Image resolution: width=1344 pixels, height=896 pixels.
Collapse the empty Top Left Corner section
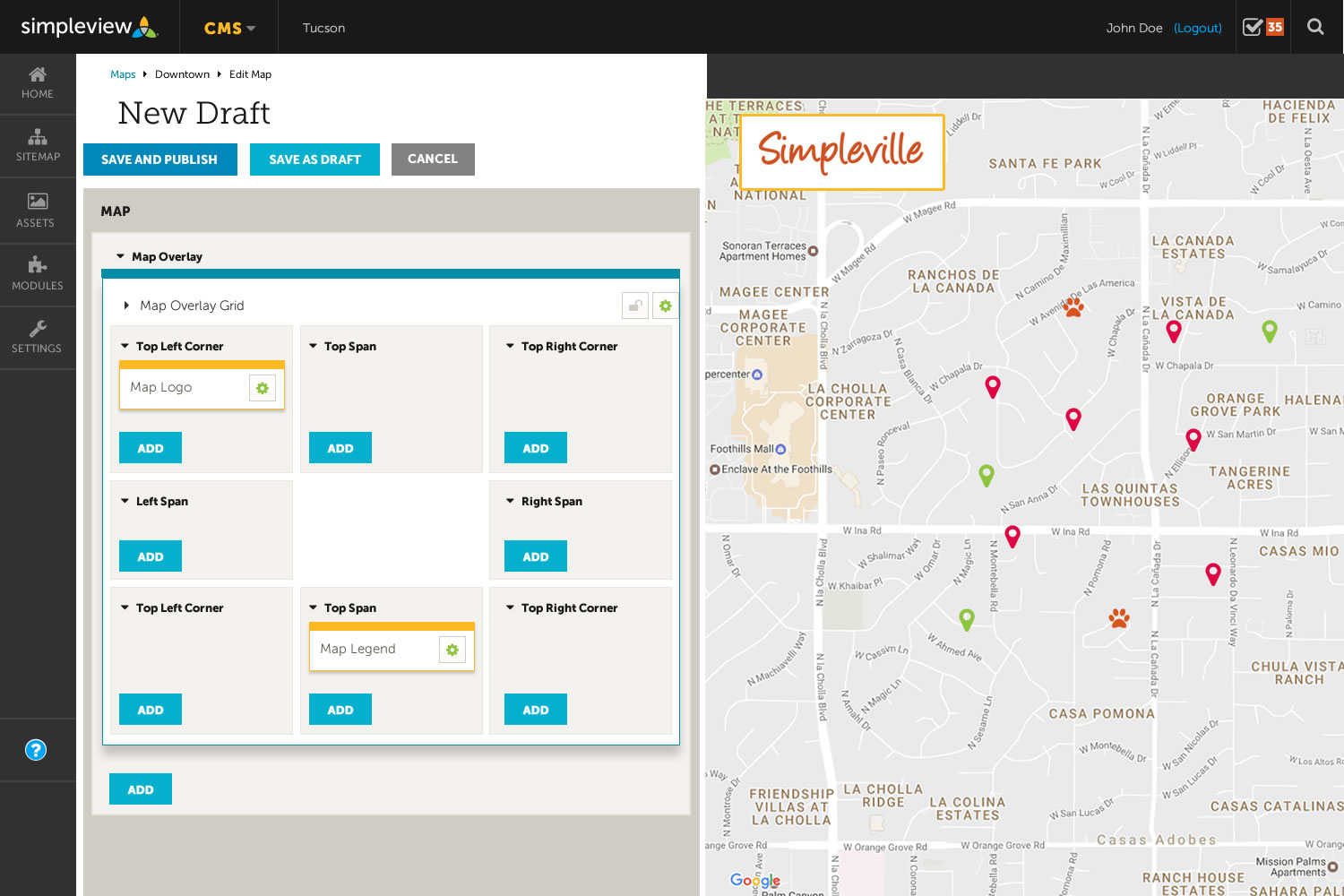click(125, 607)
